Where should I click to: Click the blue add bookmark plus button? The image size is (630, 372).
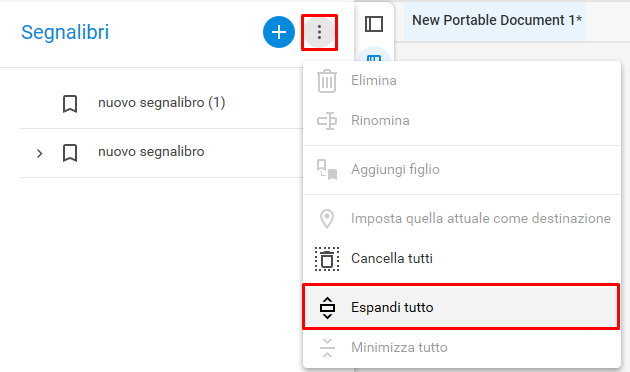coord(279,32)
